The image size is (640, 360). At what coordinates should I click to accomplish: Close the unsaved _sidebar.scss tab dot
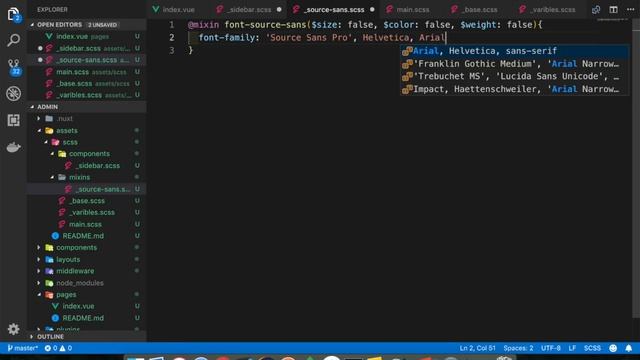[279, 9]
